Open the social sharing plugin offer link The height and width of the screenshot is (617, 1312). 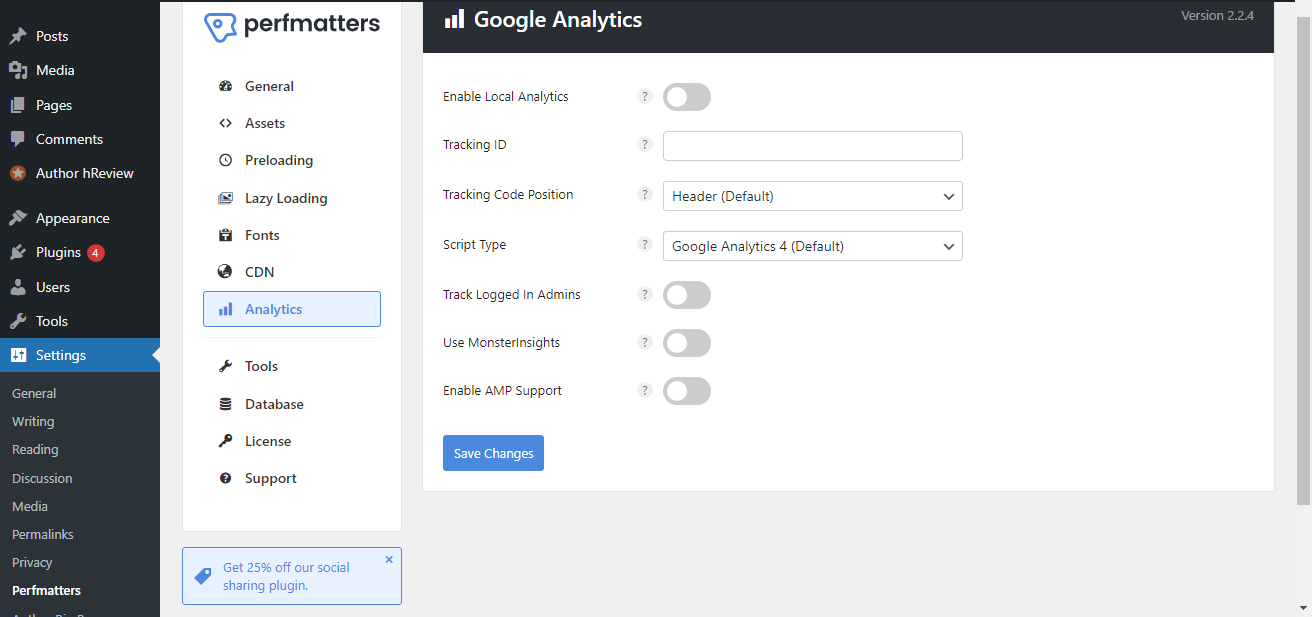285,576
